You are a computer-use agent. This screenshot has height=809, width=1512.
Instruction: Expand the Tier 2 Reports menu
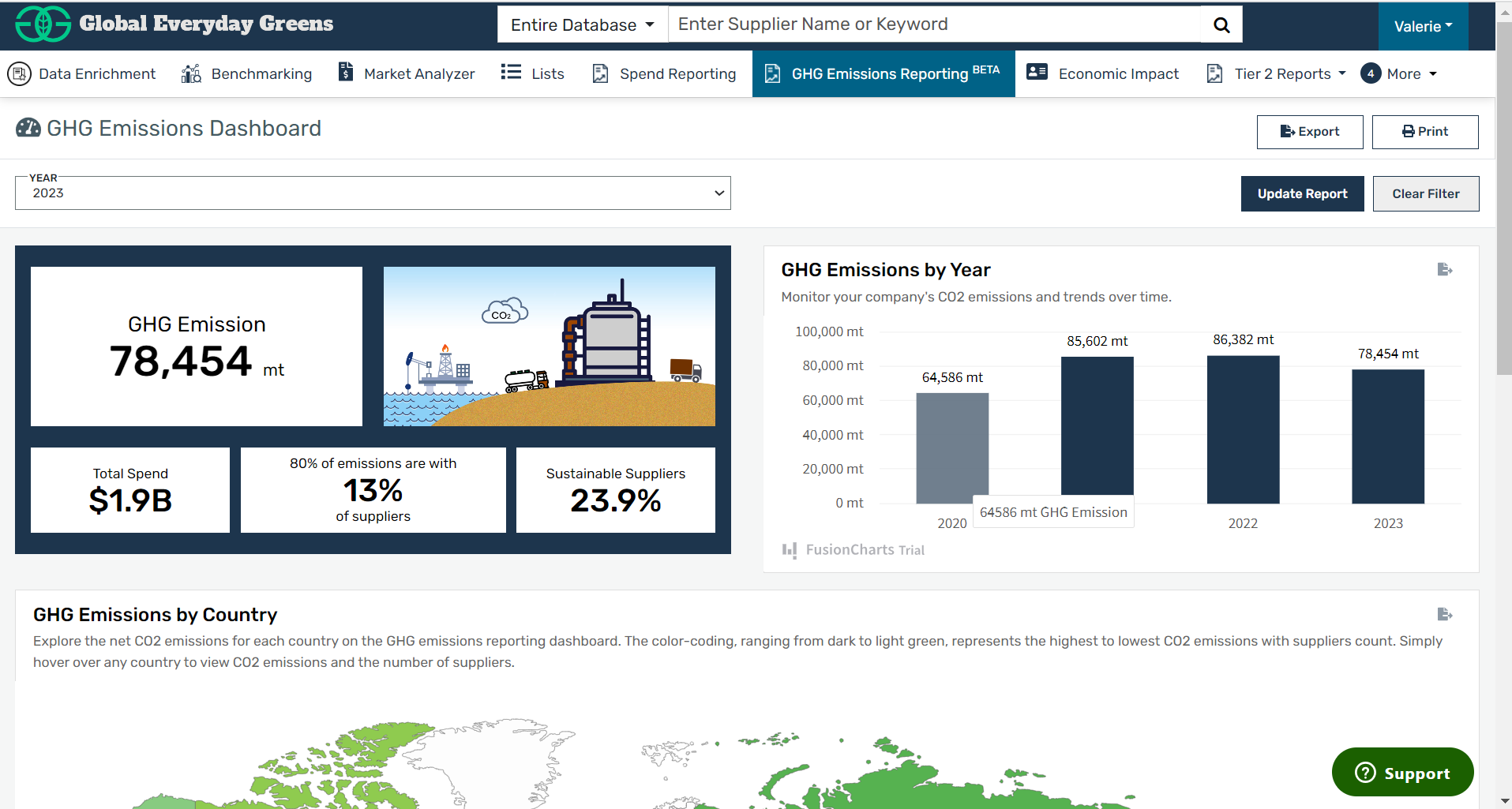1276,74
